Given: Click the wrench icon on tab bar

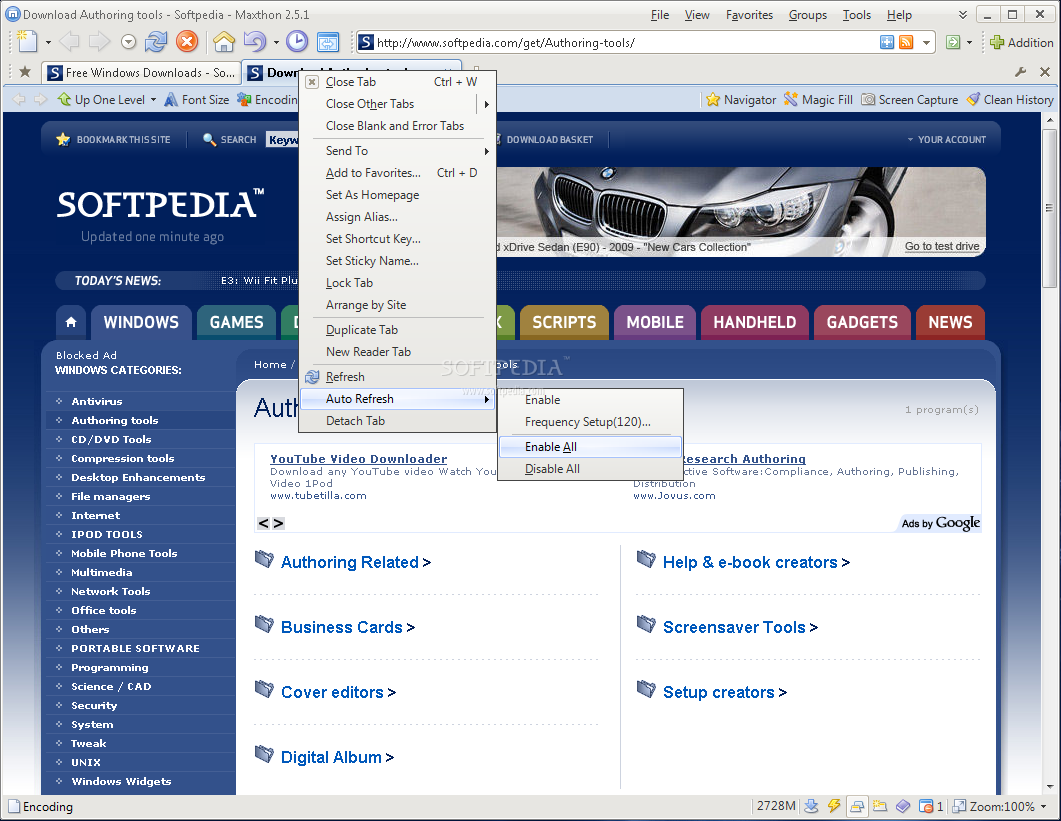Looking at the screenshot, I should click(1020, 72).
